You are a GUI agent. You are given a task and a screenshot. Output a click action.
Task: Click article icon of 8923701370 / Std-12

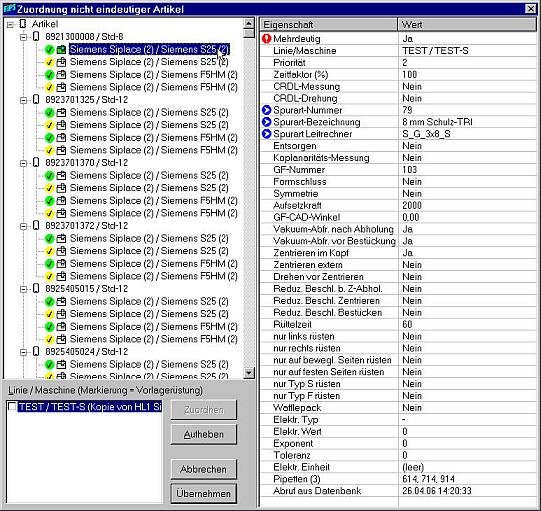point(36,163)
